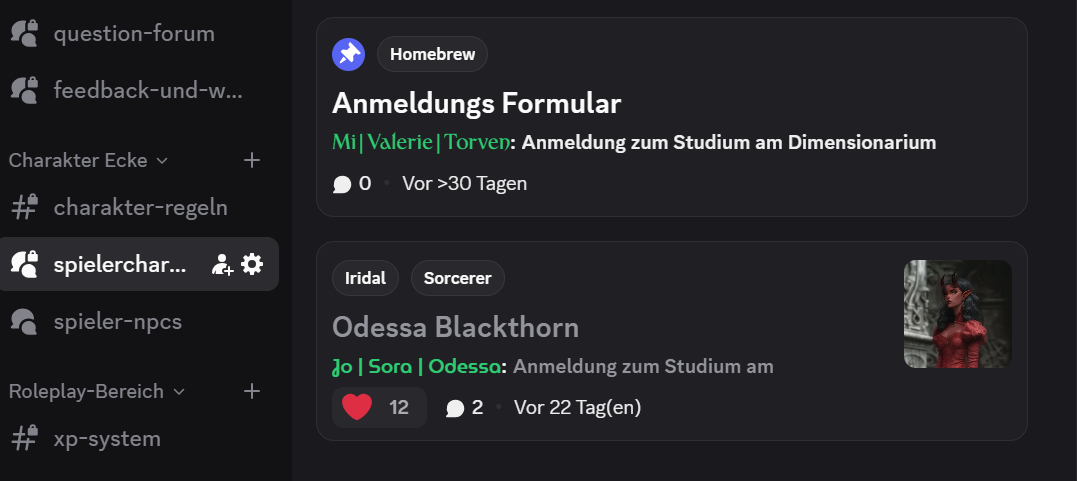Open the spieler-npcs forum channel

pyautogui.click(x=117, y=321)
